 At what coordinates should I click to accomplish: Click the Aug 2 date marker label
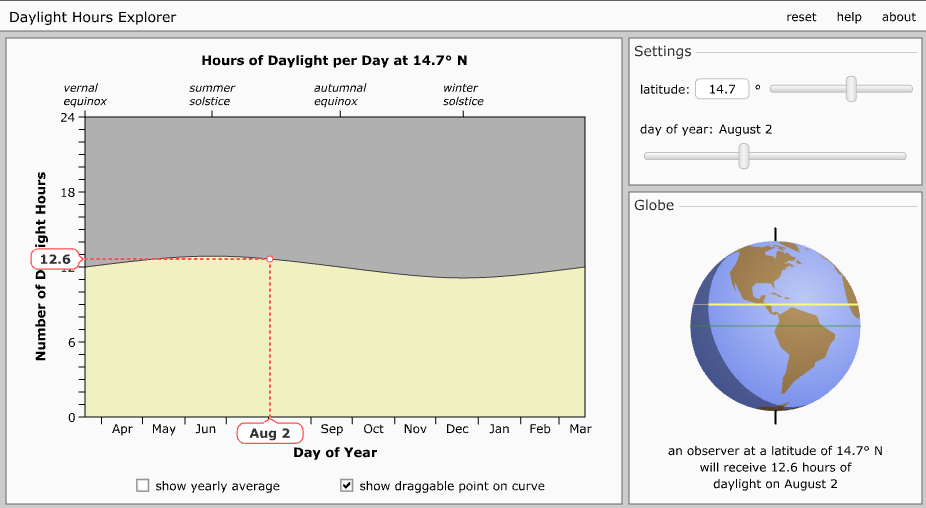[270, 433]
